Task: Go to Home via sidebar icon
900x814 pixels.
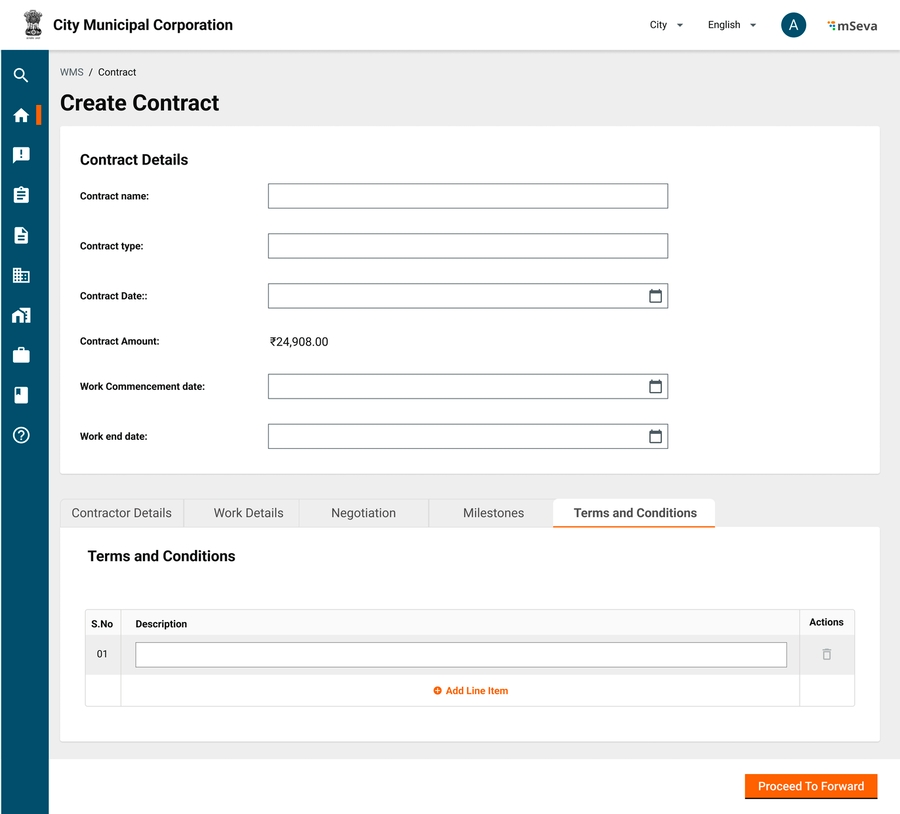Action: click(x=21, y=115)
